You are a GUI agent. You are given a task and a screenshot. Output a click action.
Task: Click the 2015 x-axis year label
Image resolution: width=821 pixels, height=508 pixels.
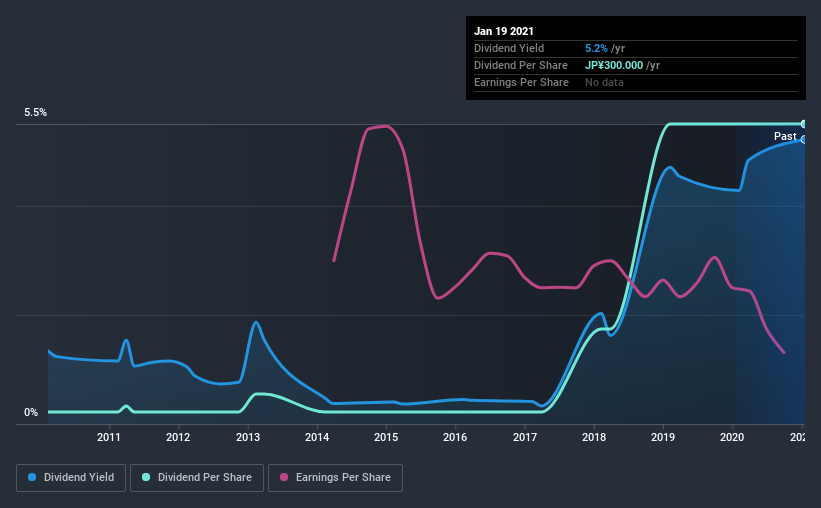point(386,437)
